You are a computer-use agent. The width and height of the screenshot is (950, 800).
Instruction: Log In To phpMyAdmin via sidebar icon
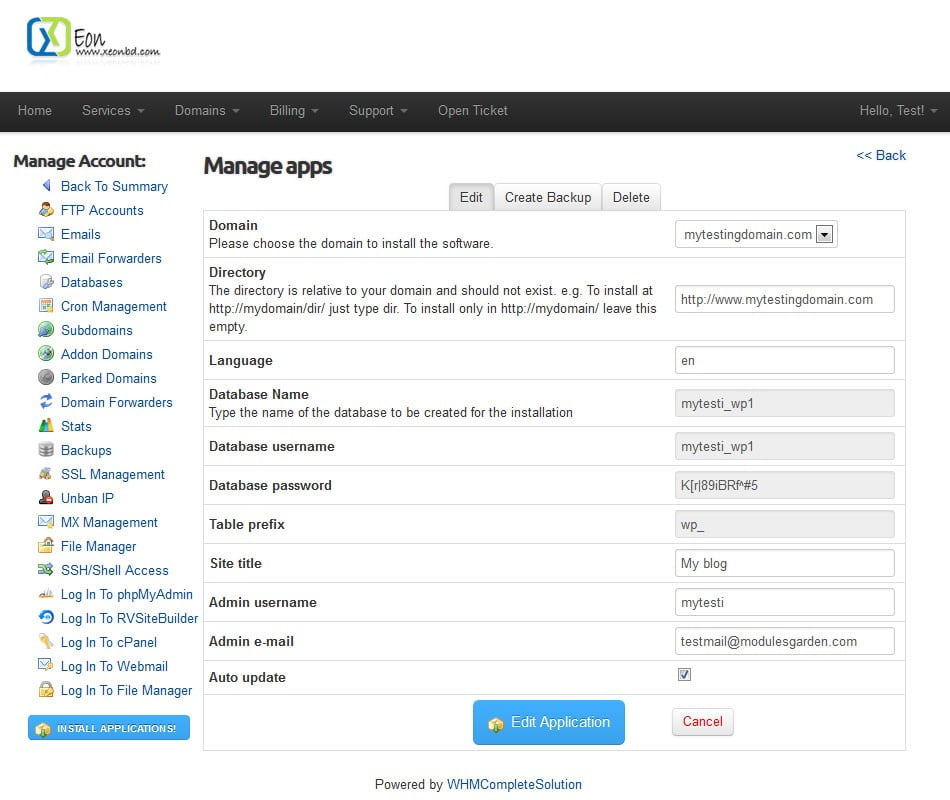pos(48,594)
